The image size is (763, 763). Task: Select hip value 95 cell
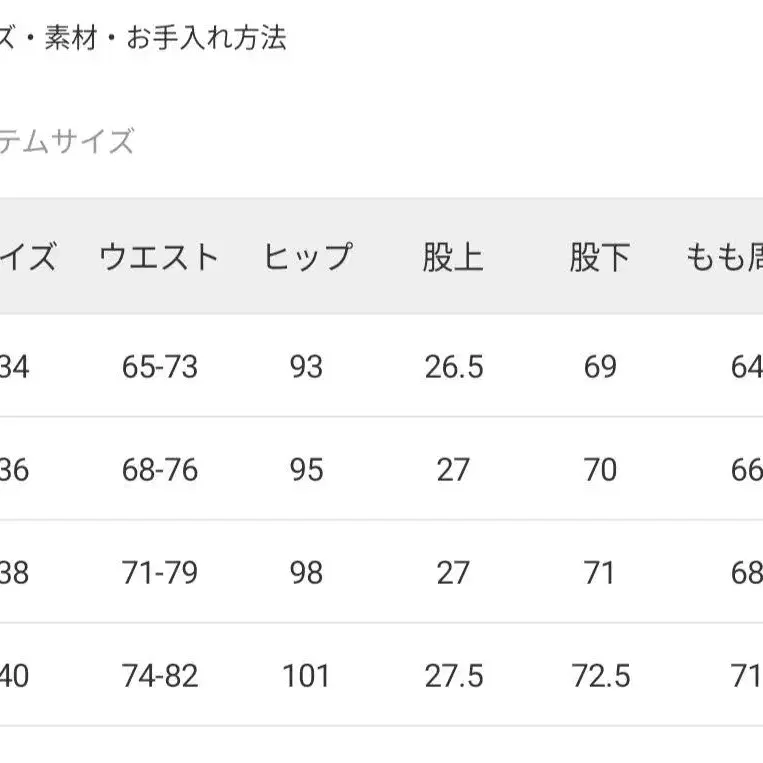coord(306,470)
